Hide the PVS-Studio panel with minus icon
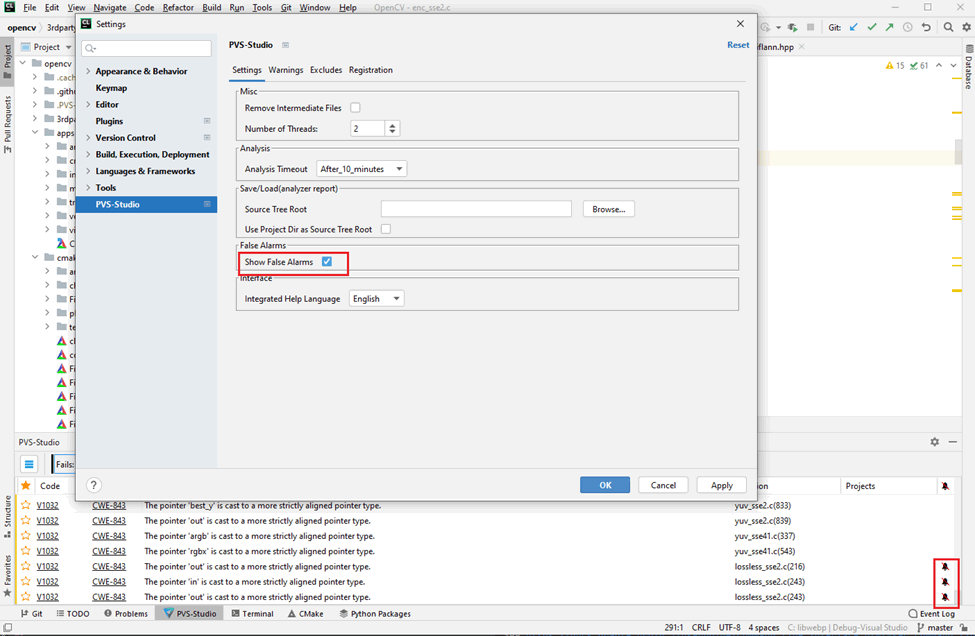Viewport: 975px width, 636px height. tap(953, 441)
